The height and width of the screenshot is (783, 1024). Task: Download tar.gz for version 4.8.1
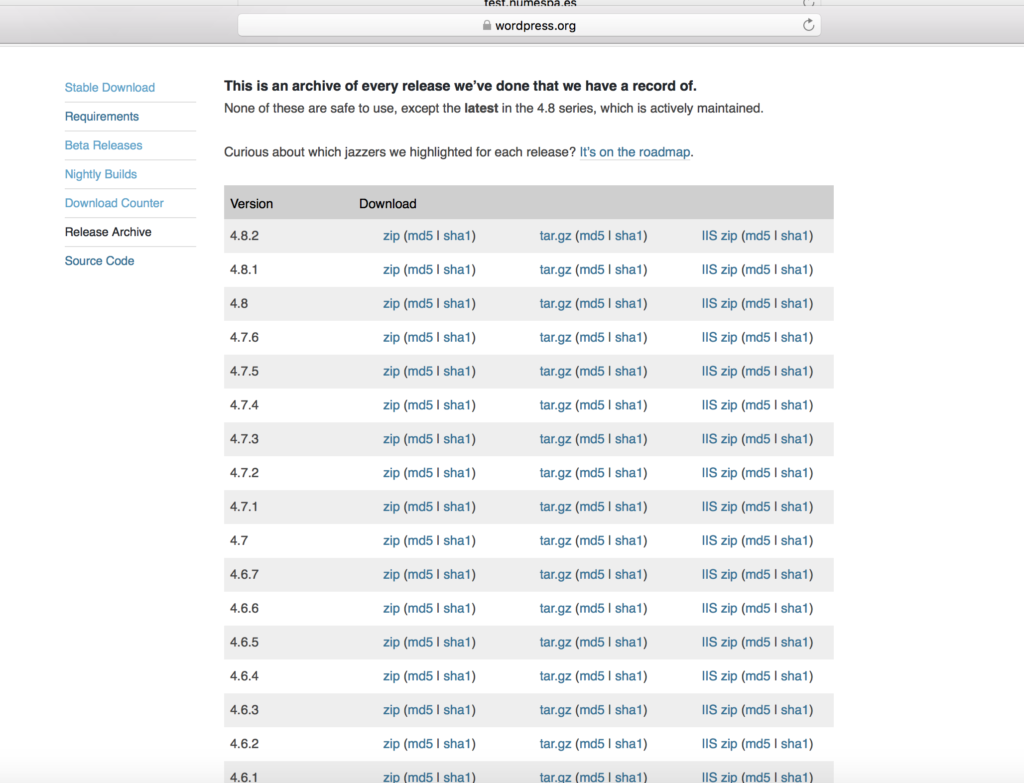pos(555,270)
